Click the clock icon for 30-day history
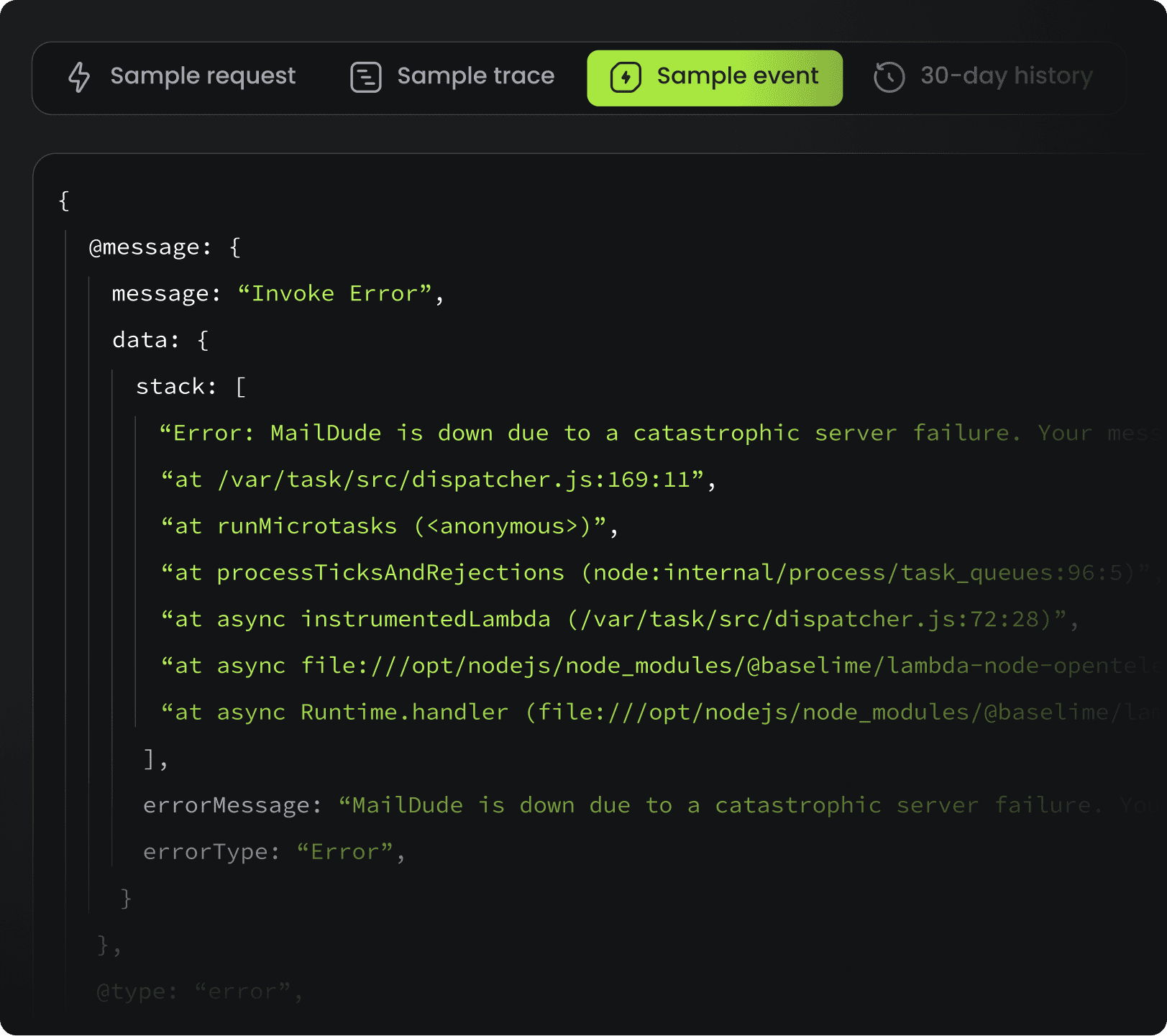Screen dimensions: 1167x1036 click(889, 77)
